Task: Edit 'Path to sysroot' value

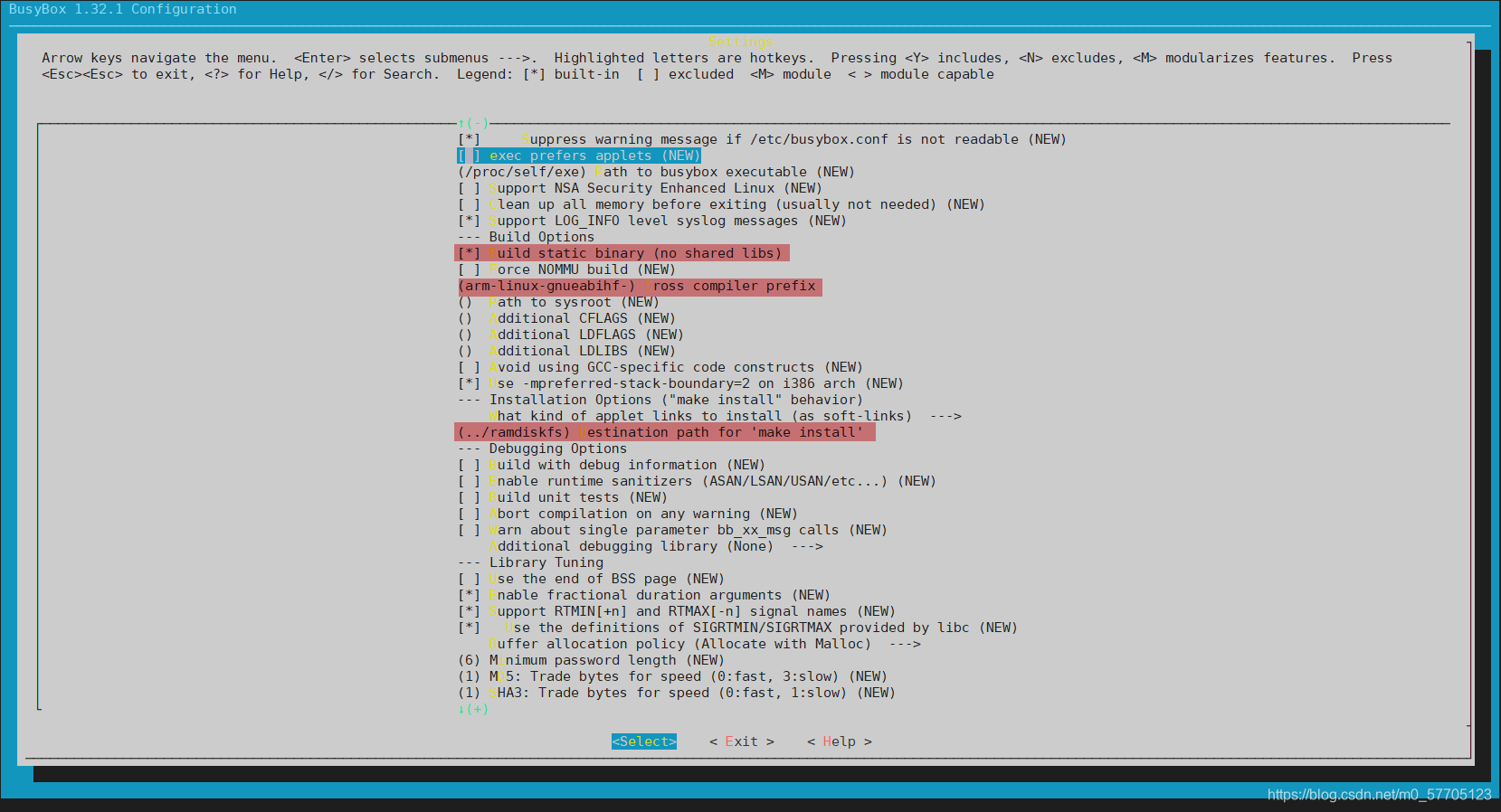Action: point(558,302)
